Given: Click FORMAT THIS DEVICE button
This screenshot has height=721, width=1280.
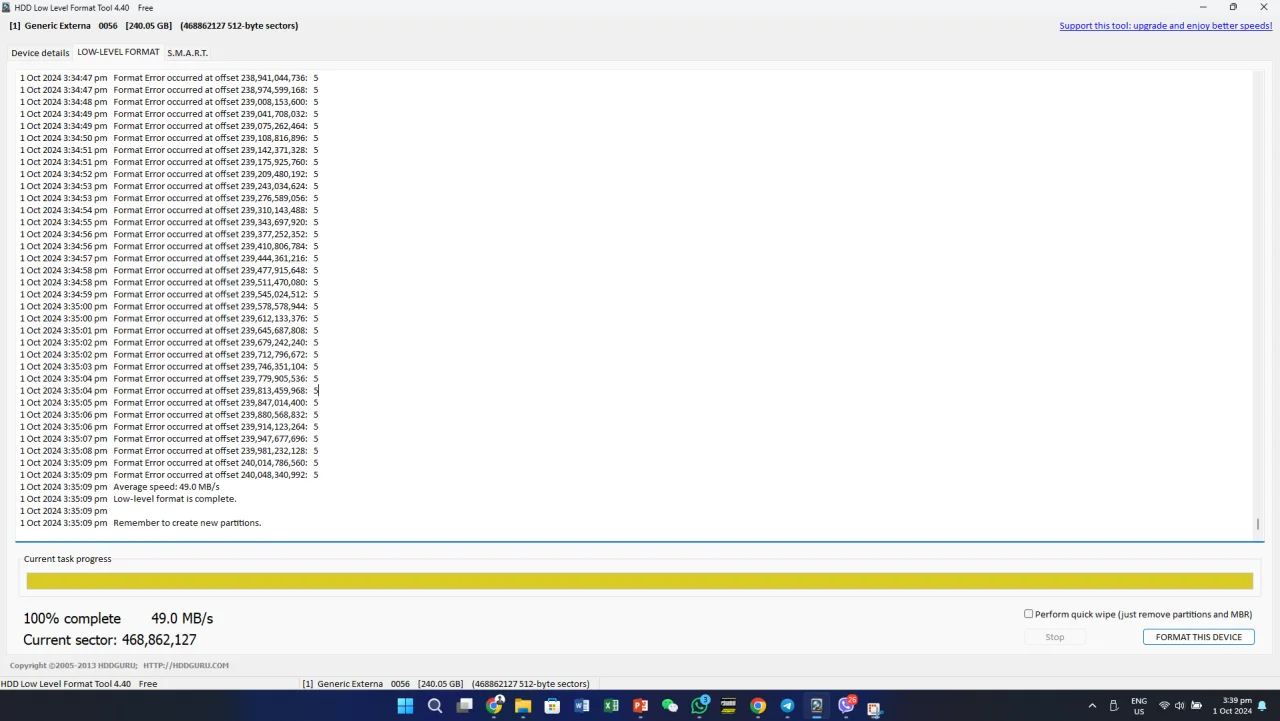Looking at the screenshot, I should [1198, 637].
